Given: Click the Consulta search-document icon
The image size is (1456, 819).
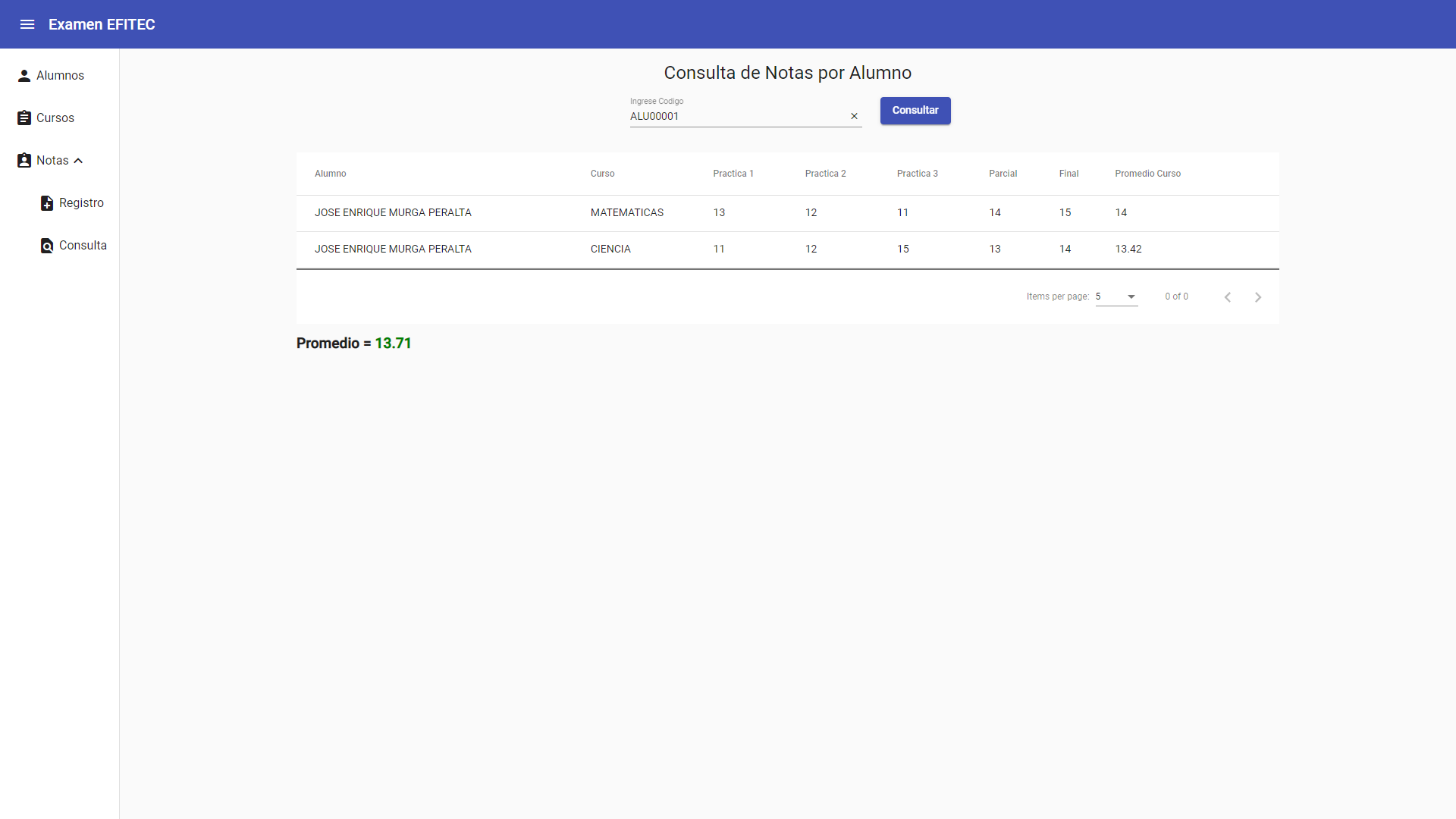Looking at the screenshot, I should [x=46, y=245].
